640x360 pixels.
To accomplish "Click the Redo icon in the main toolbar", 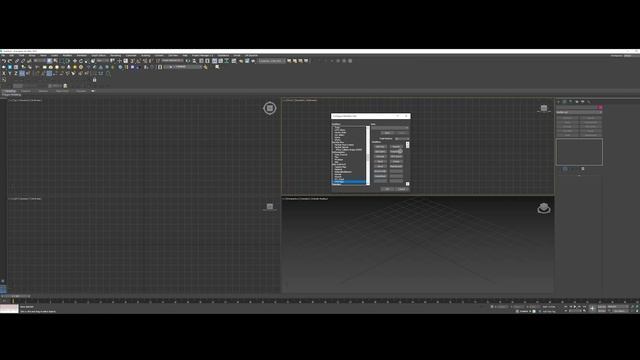I will click(10, 61).
